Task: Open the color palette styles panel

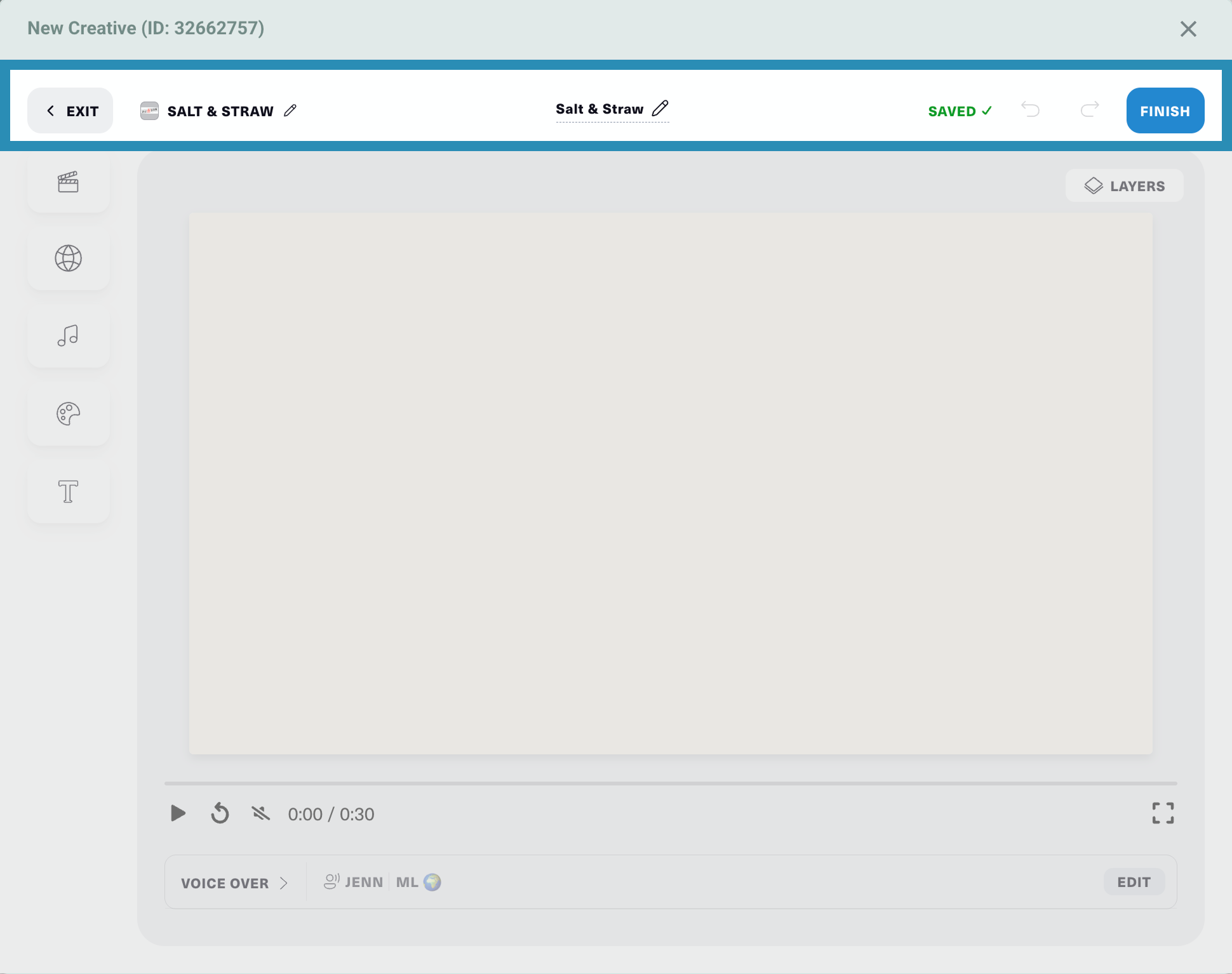Action: (x=68, y=414)
